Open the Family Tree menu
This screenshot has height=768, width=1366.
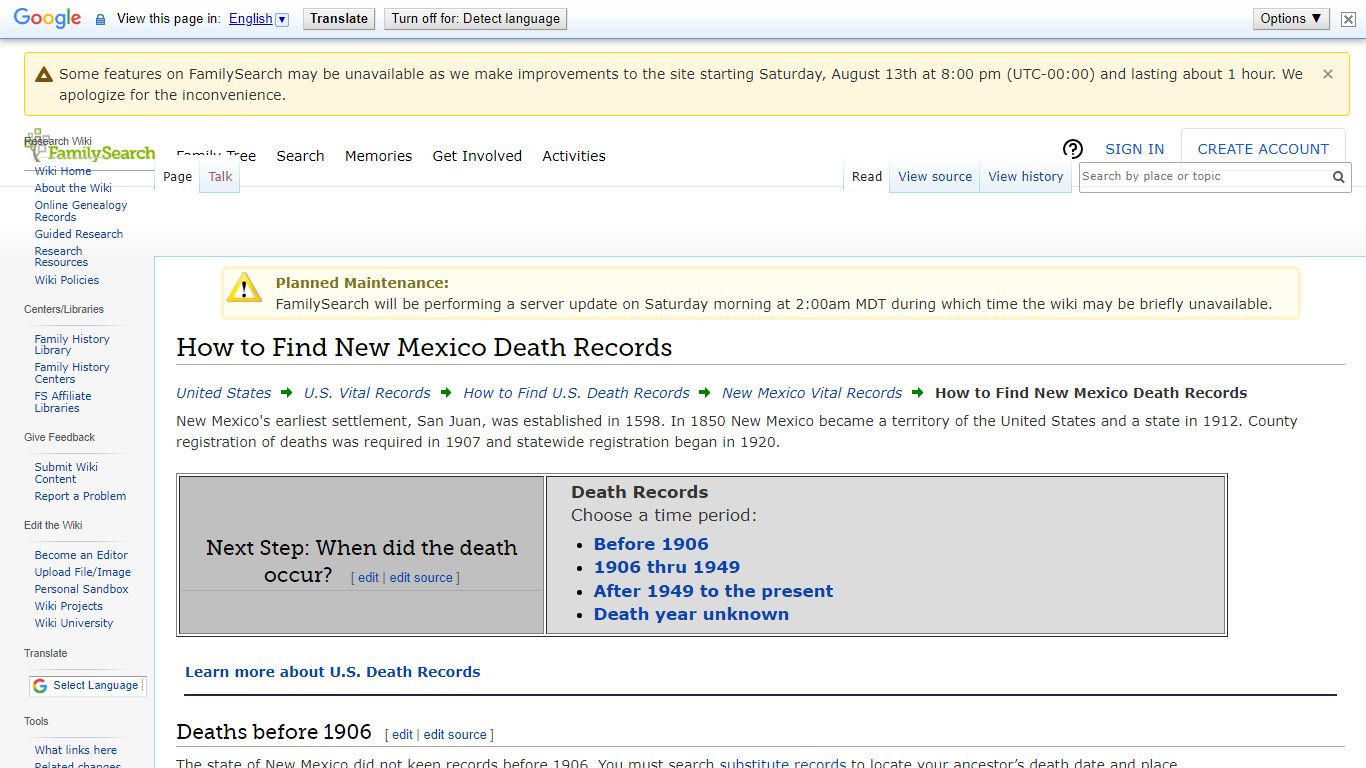(216, 156)
